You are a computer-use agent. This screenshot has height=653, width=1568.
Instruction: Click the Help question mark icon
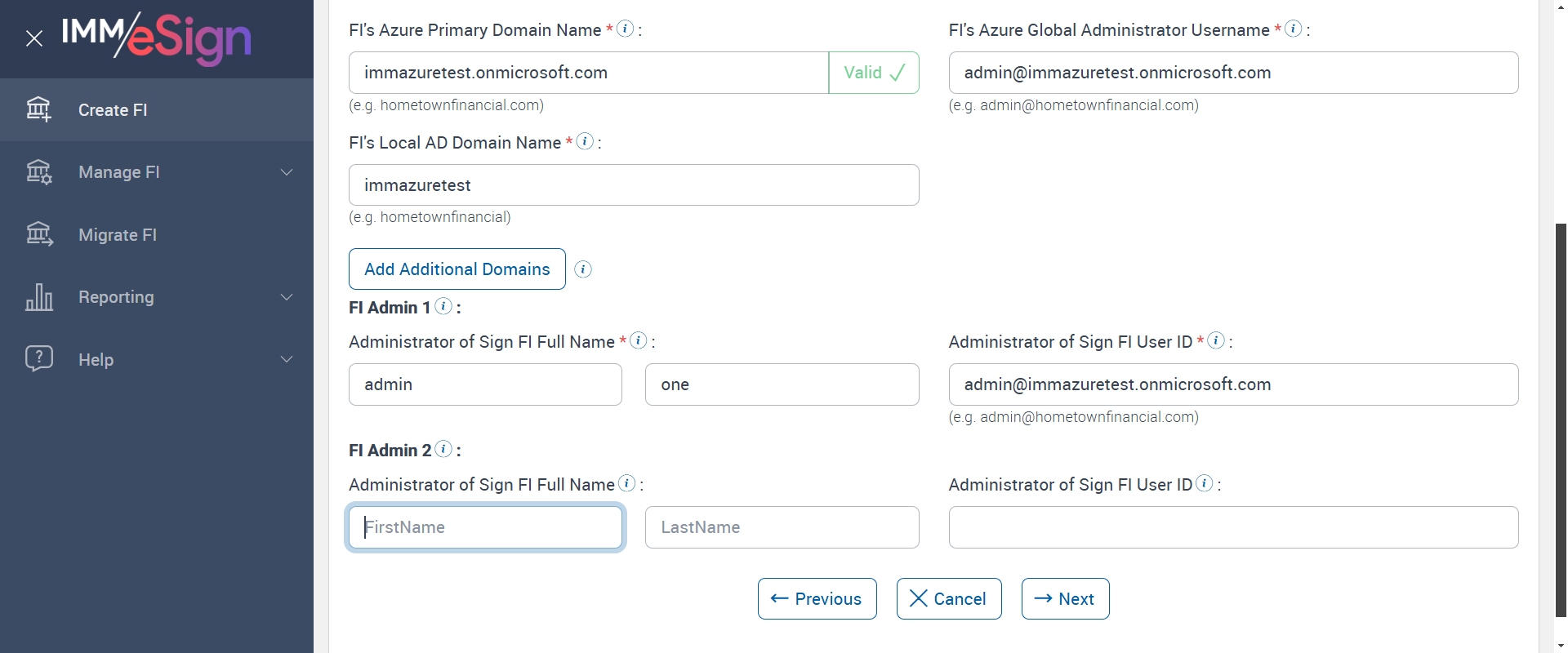click(38, 358)
